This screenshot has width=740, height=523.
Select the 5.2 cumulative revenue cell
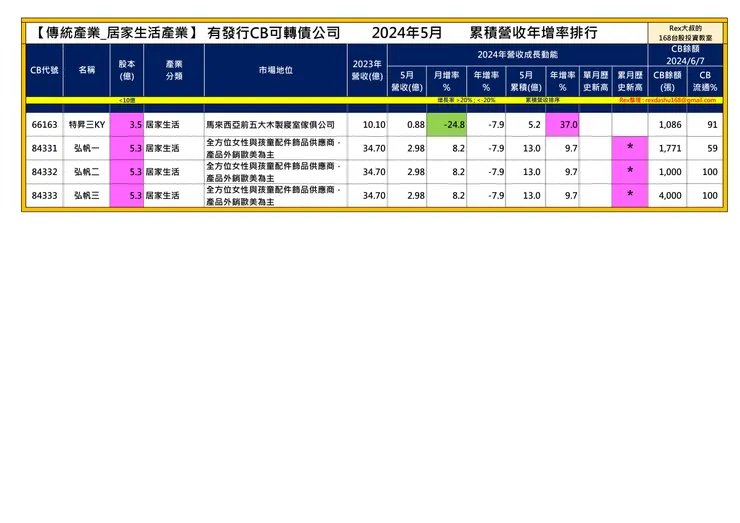(x=525, y=125)
